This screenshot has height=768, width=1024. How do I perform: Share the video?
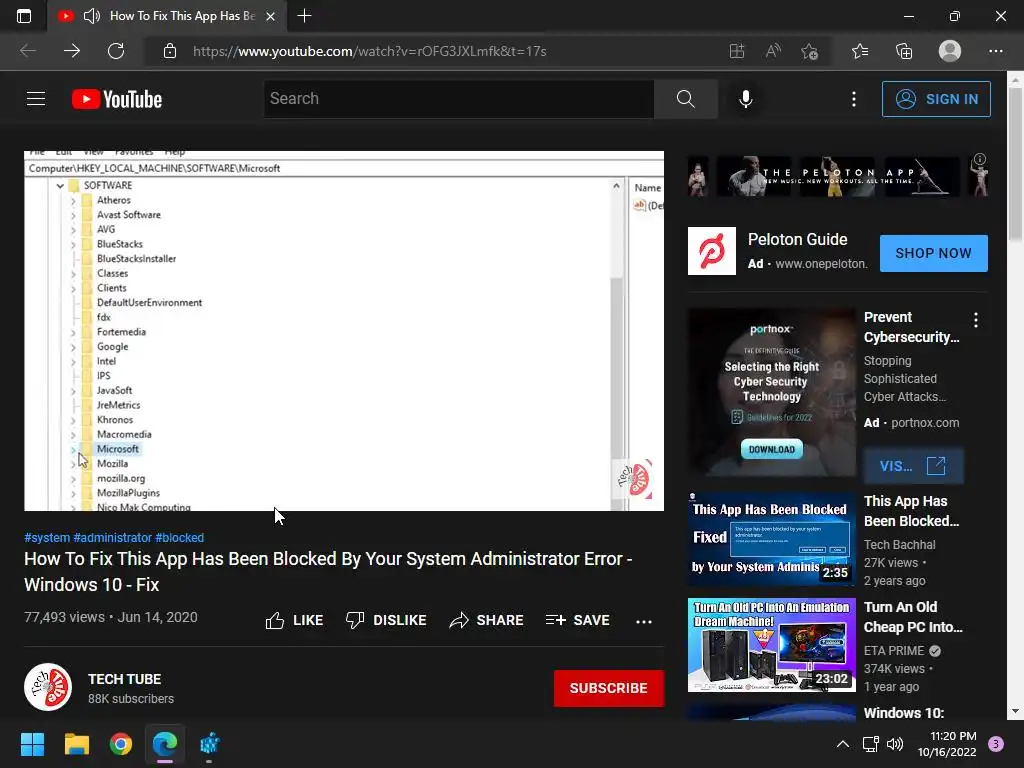[x=487, y=620]
